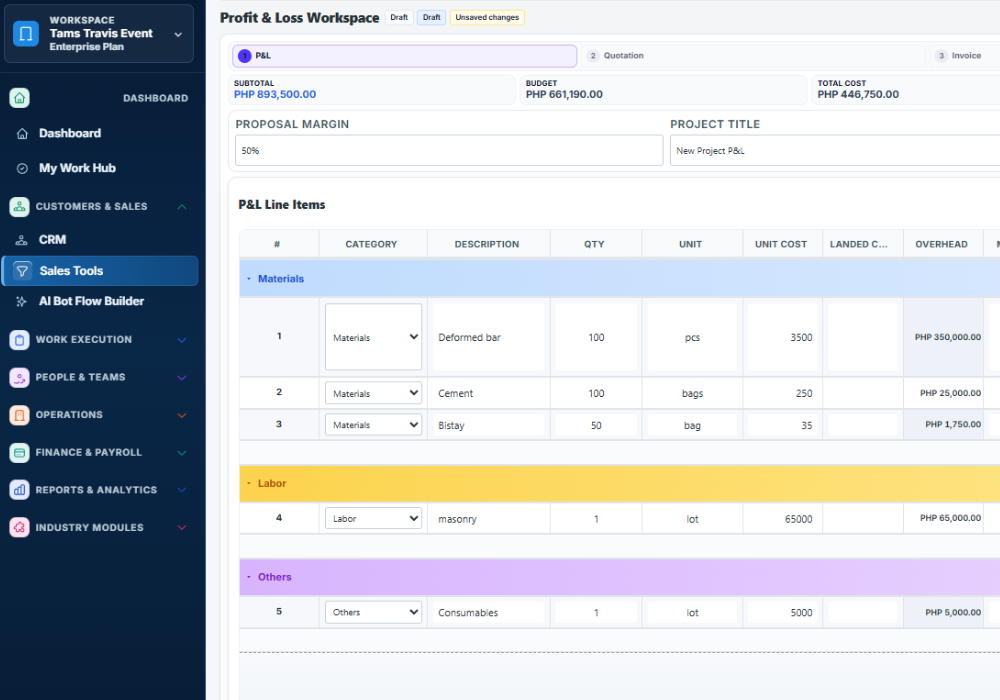Expand the Work Execution section

click(182, 340)
